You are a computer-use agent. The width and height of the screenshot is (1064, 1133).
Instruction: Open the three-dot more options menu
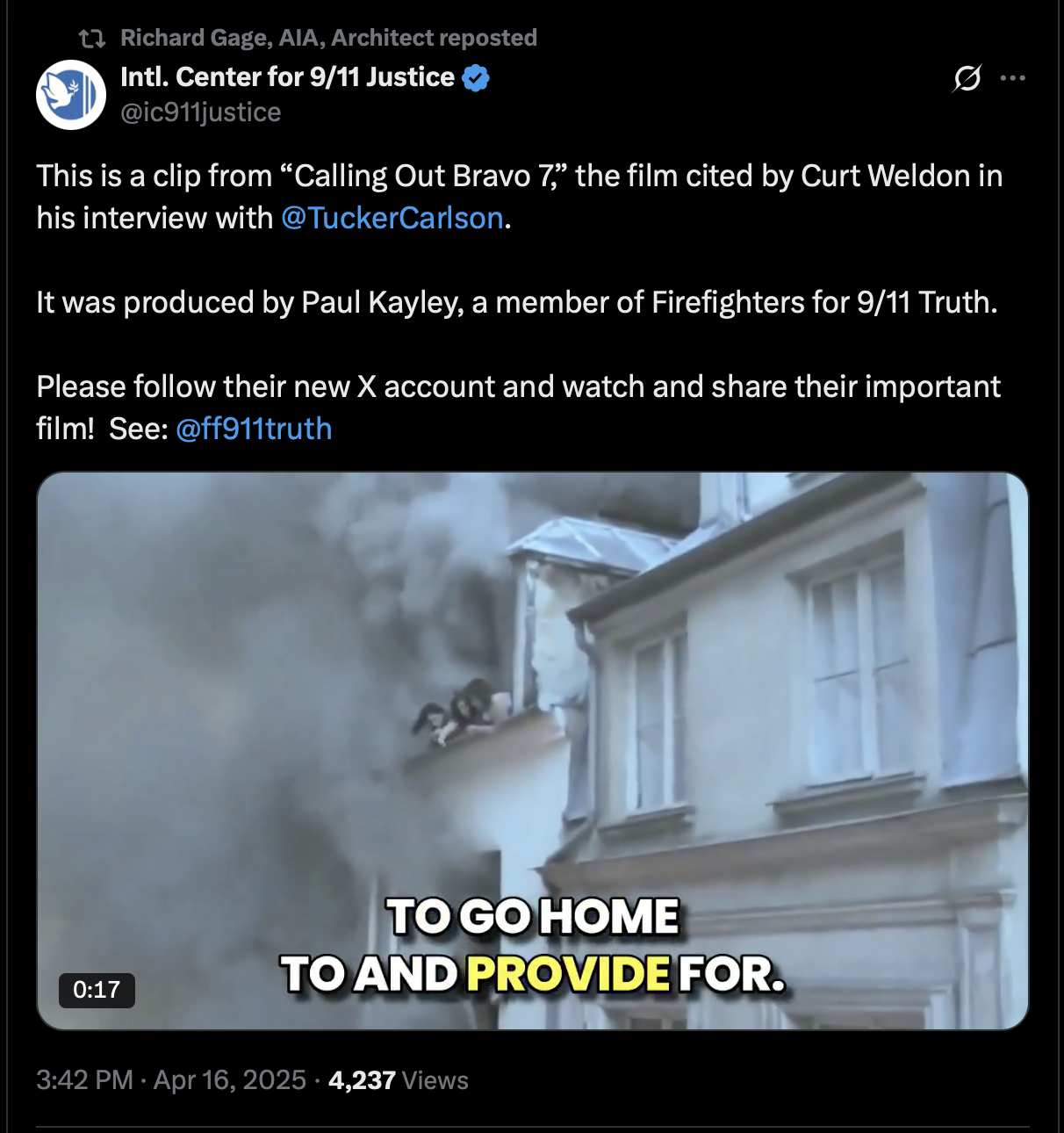click(x=1013, y=78)
